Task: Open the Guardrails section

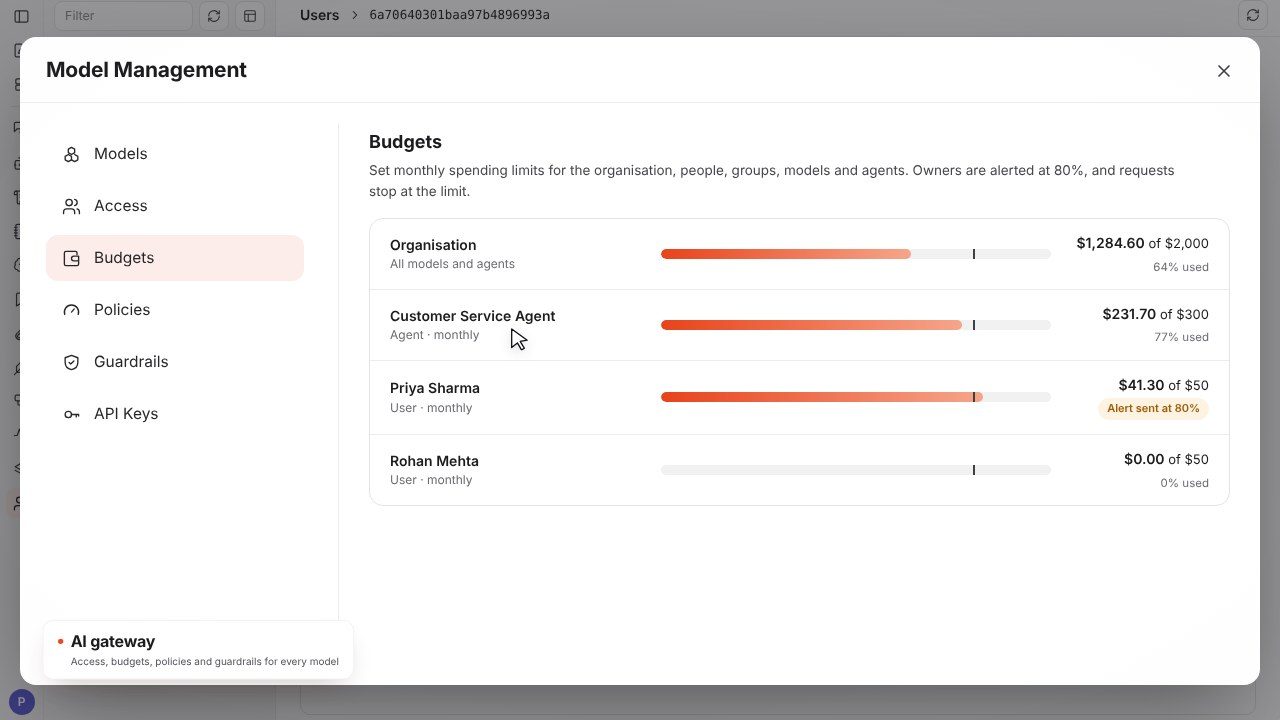Action: coord(175,362)
